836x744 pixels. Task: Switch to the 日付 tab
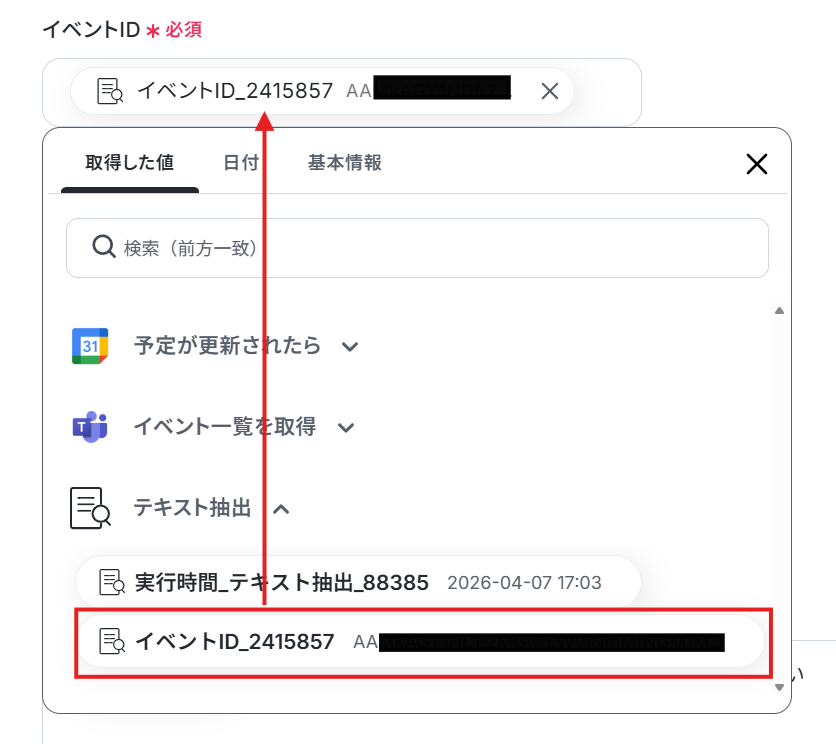coord(241,163)
